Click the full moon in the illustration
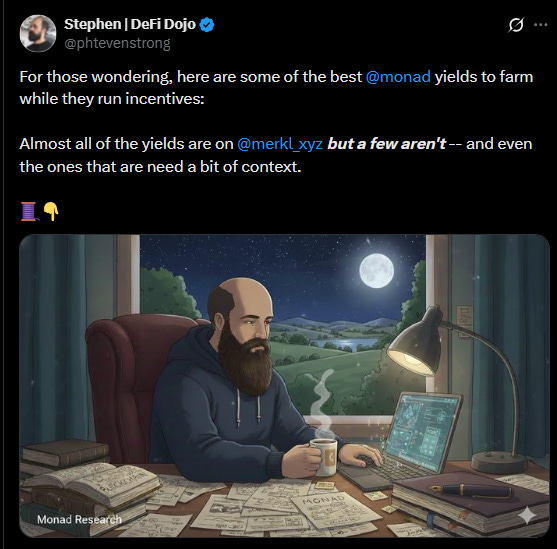The width and height of the screenshot is (557, 549). click(x=377, y=271)
